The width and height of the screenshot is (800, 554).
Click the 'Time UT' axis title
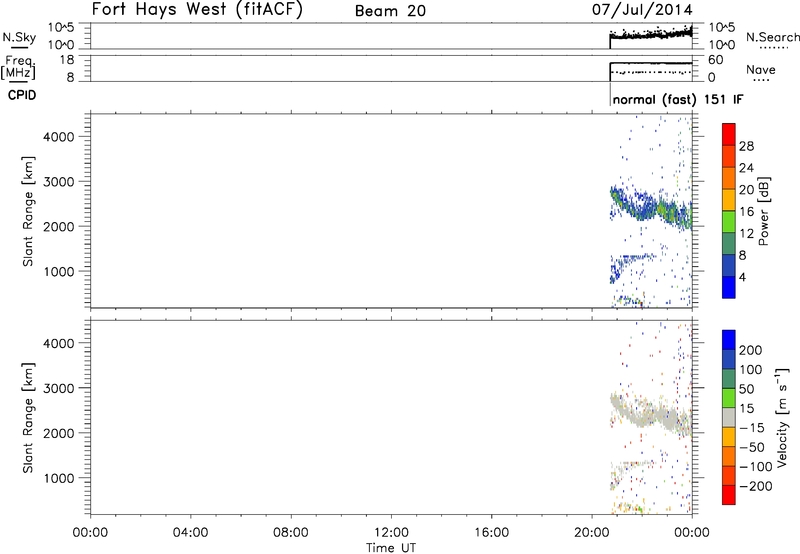391,547
